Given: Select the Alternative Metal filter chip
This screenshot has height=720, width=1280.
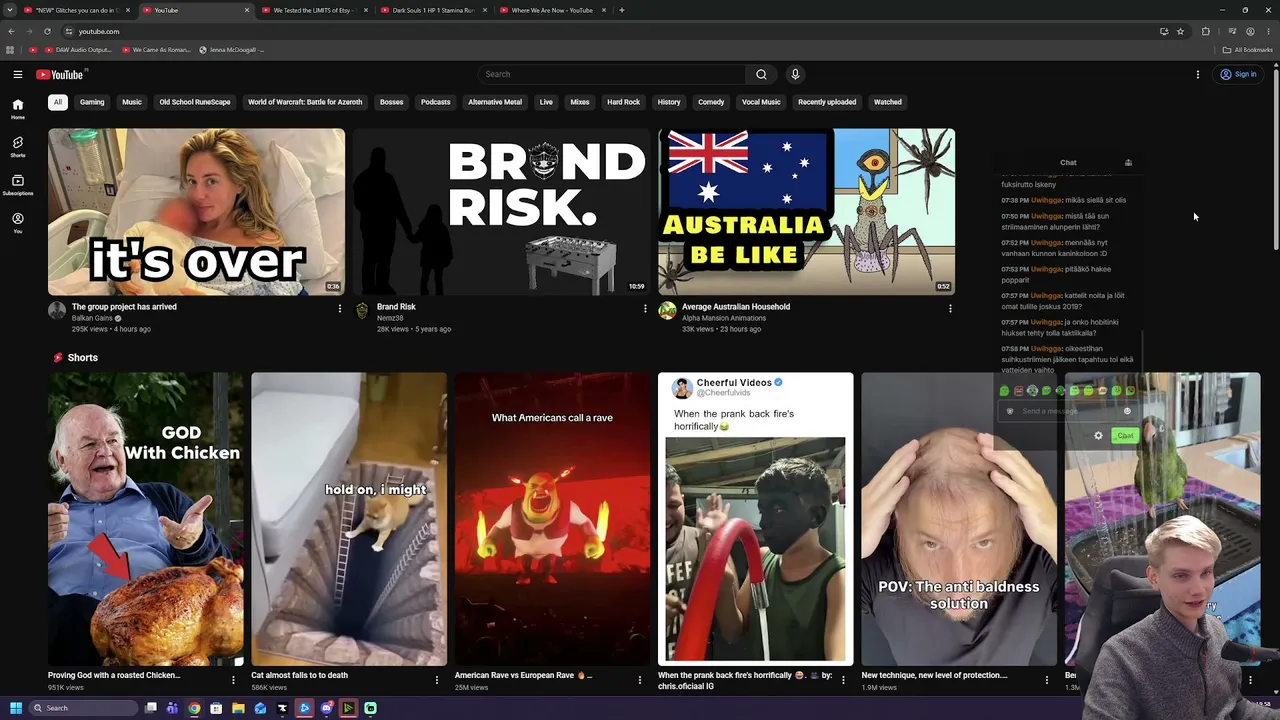Looking at the screenshot, I should pos(495,102).
